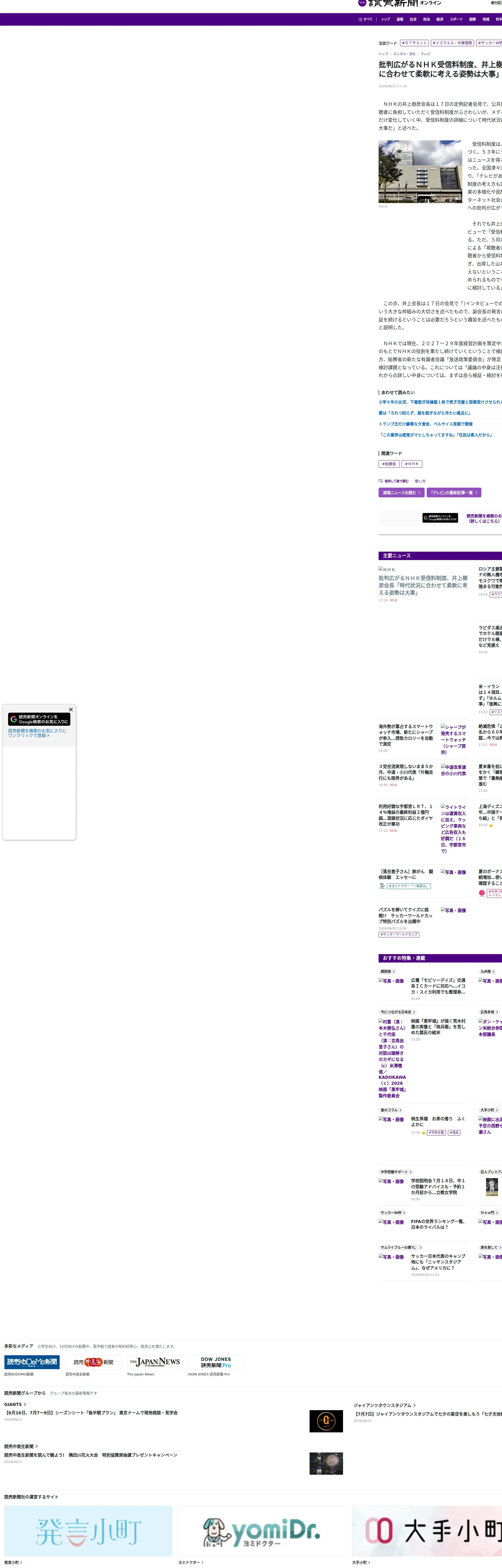Follow the テレビ breadcrumb link
Image resolution: width=502 pixels, height=1568 pixels.
tap(425, 54)
